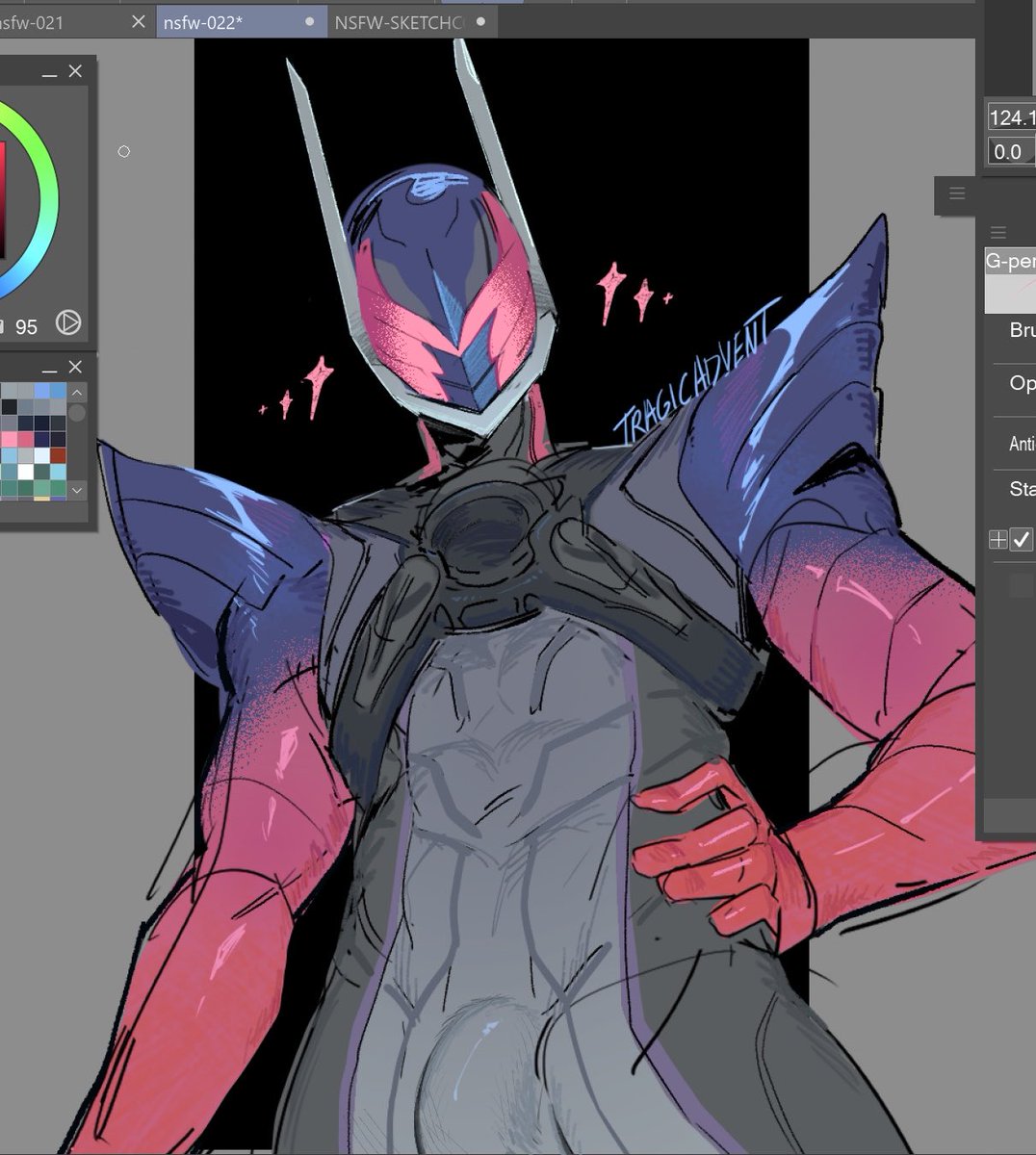Click the G-pen brush stroke preview
The image size is (1036, 1155).
(x=1010, y=294)
